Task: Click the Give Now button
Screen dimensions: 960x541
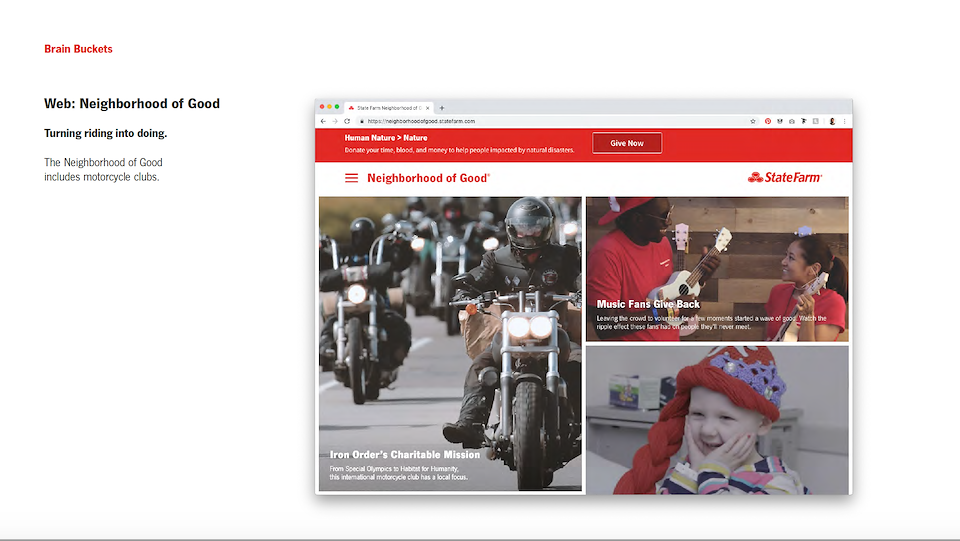Action: [x=627, y=143]
